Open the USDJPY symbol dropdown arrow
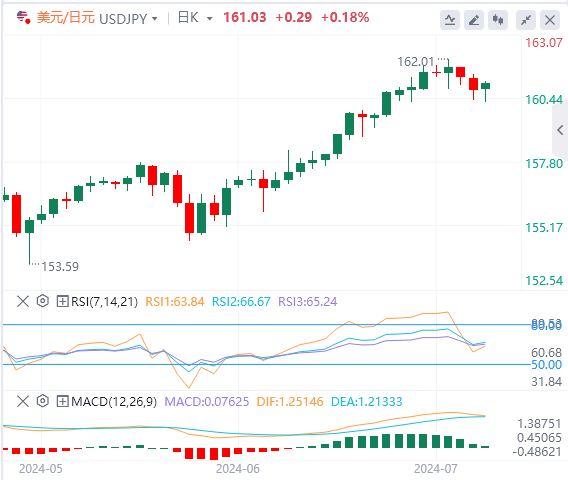 click(155, 18)
